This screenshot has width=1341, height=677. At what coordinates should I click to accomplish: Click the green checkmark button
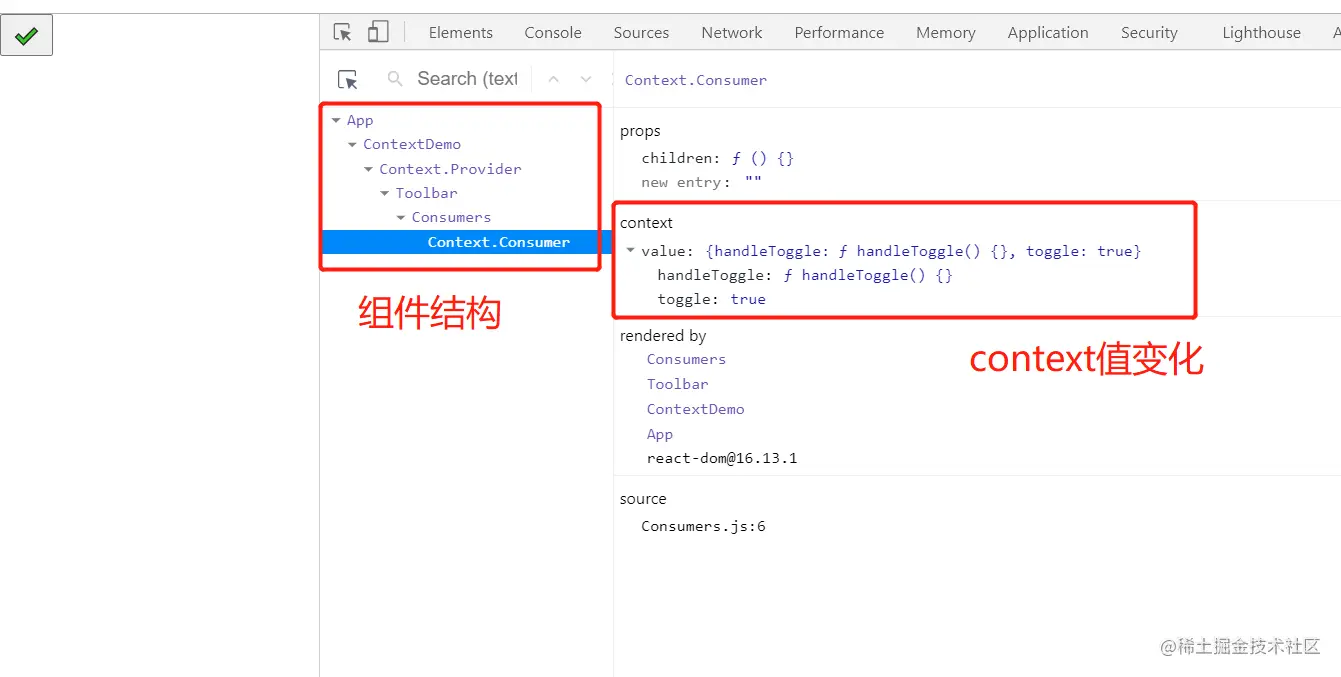pos(27,36)
